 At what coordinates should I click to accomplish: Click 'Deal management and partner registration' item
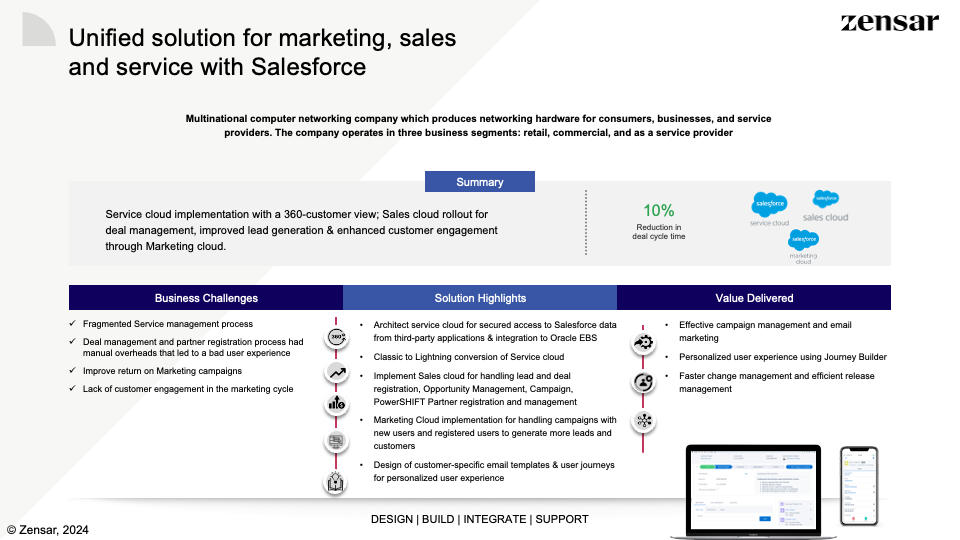193,347
